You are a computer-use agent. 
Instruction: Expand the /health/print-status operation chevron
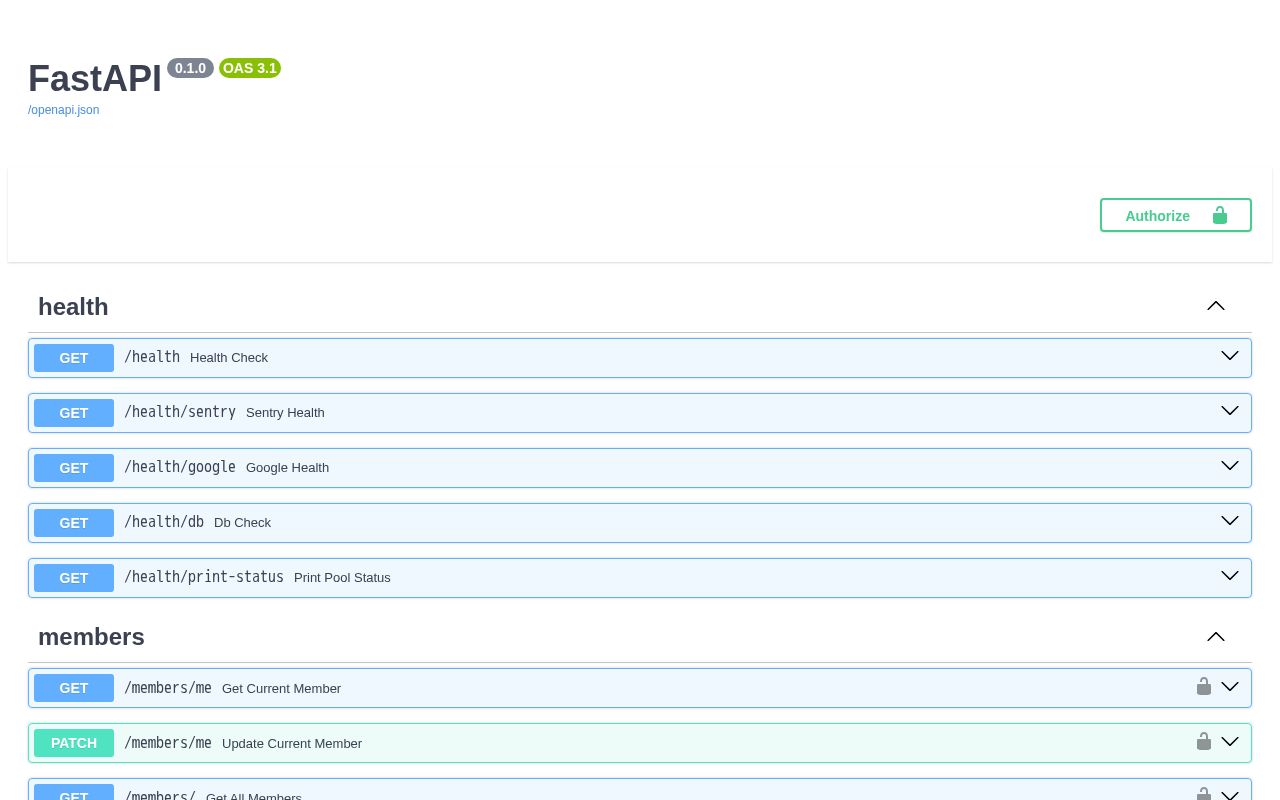pyautogui.click(x=1230, y=576)
